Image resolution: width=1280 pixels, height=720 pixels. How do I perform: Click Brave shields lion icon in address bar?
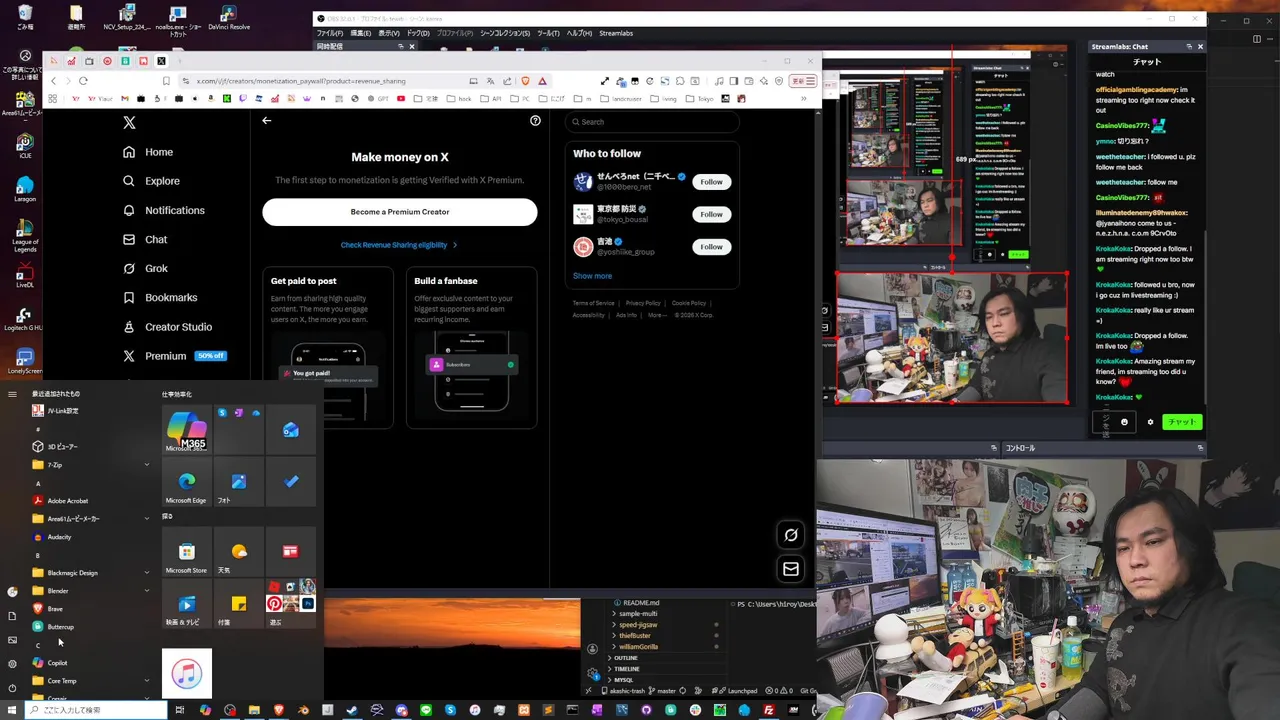tap(525, 81)
